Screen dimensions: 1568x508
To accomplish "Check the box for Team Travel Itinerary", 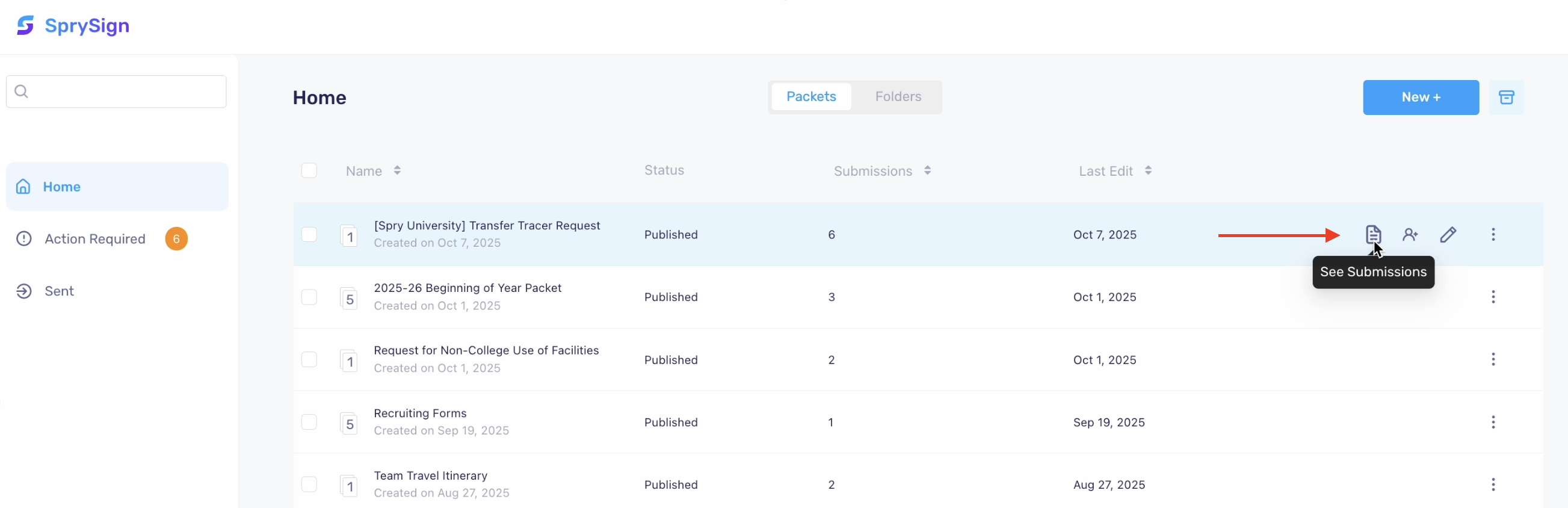I will click(309, 485).
